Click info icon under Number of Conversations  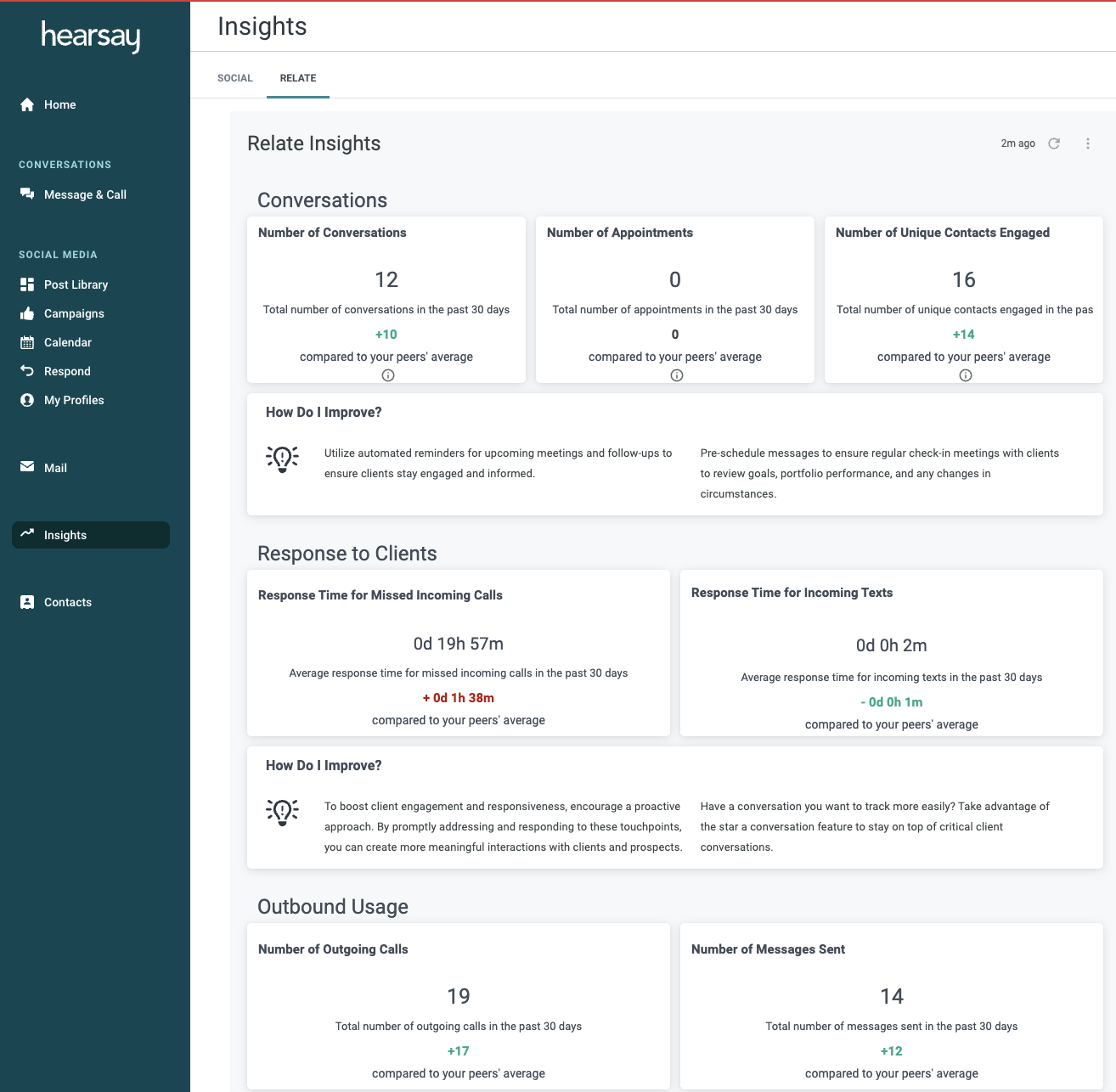[x=388, y=375]
